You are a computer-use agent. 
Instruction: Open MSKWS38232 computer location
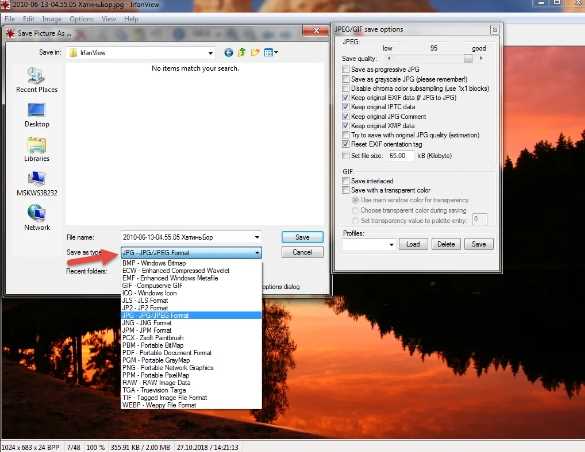(x=37, y=183)
